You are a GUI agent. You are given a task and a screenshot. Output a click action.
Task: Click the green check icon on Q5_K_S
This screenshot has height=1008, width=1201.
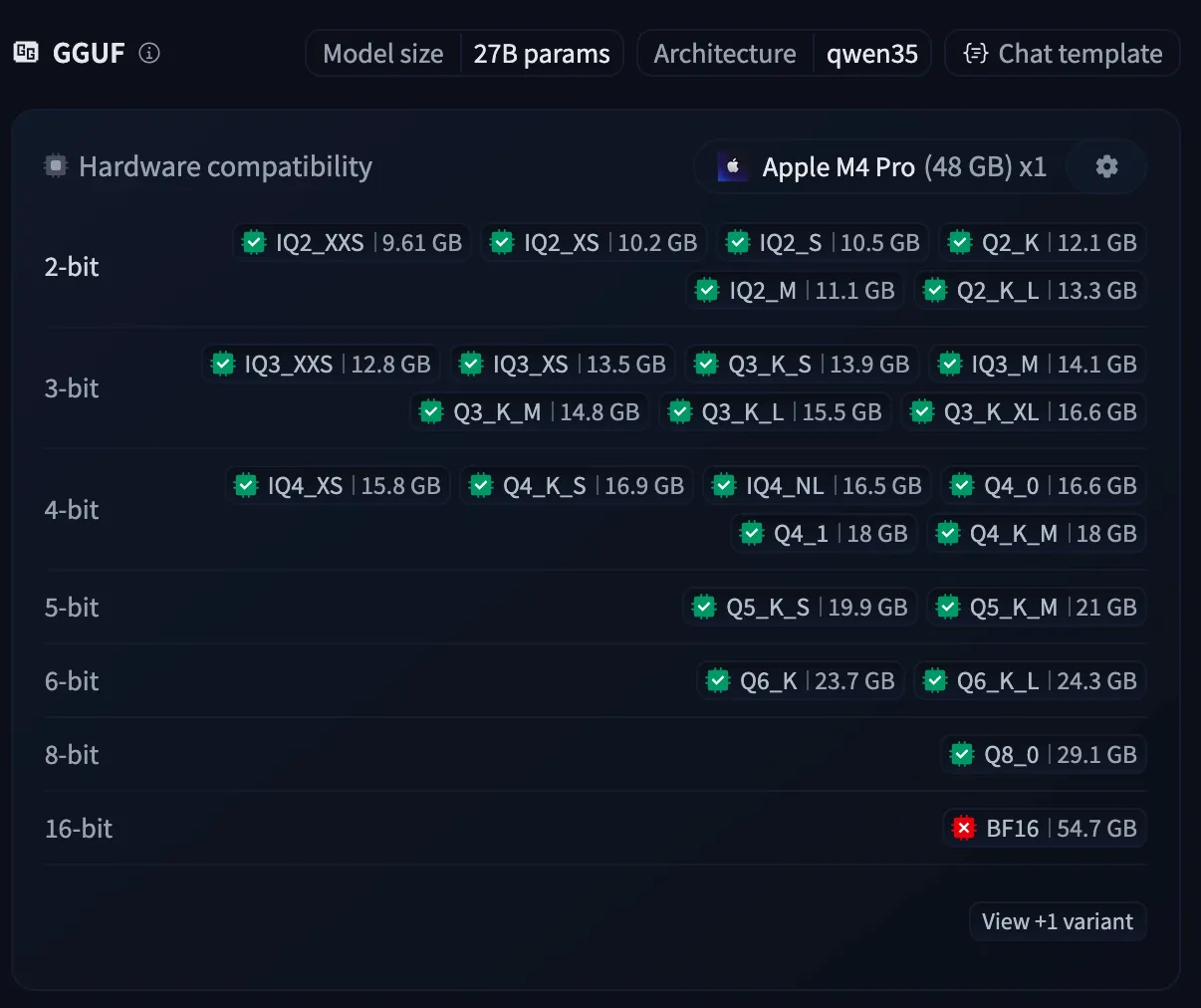[703, 607]
